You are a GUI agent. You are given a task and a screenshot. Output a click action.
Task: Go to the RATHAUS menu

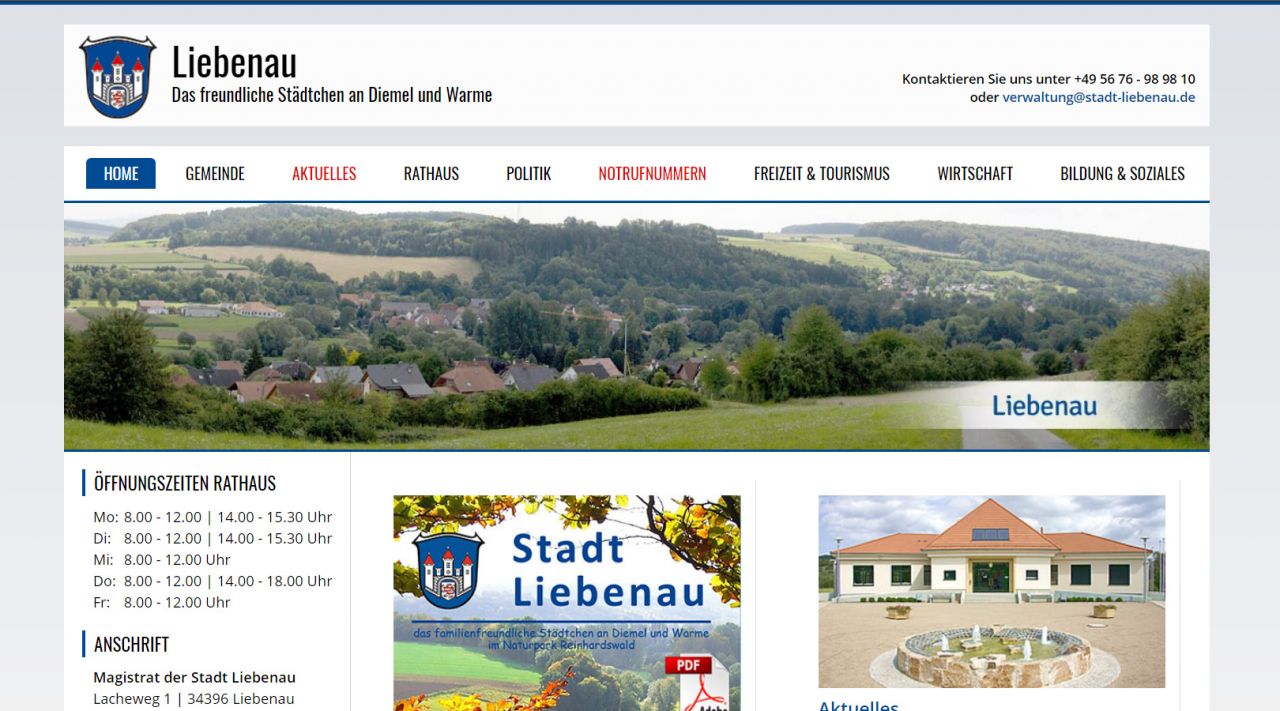431,173
